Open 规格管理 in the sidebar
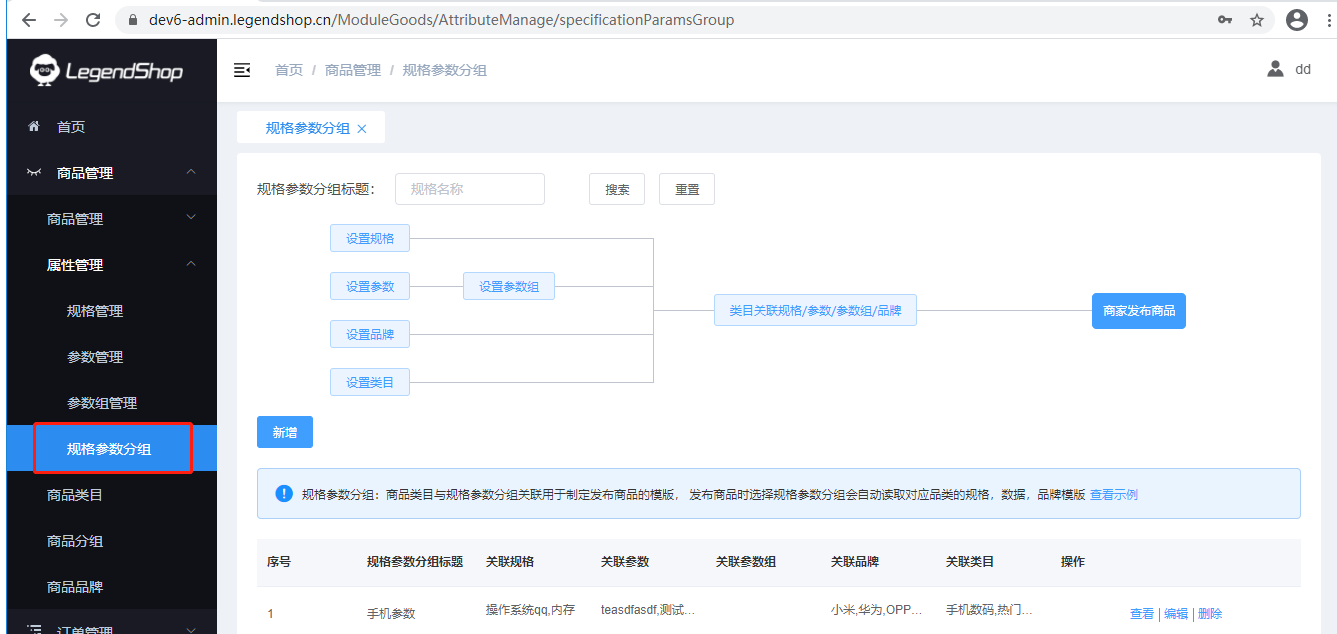 coord(95,311)
